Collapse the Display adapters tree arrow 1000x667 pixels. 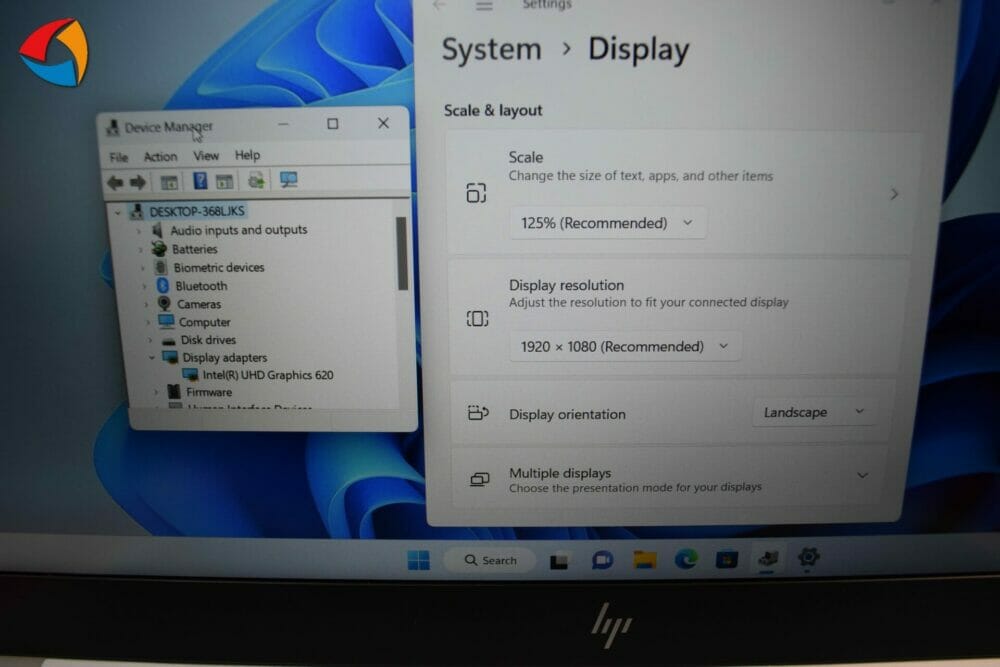[x=152, y=358]
